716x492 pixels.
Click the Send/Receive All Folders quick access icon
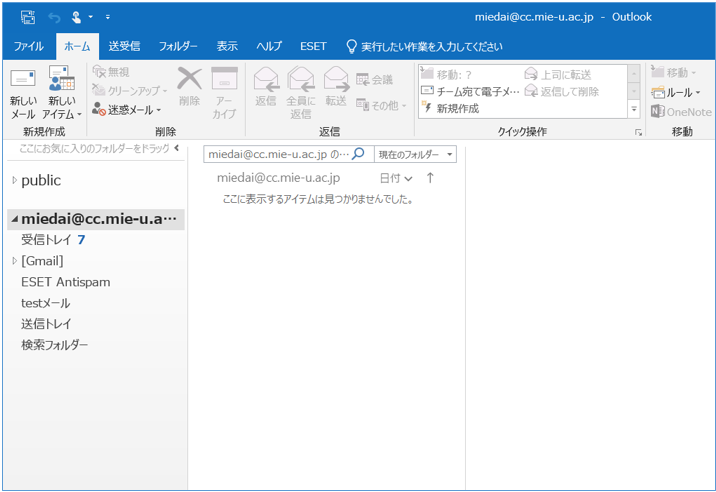click(28, 17)
